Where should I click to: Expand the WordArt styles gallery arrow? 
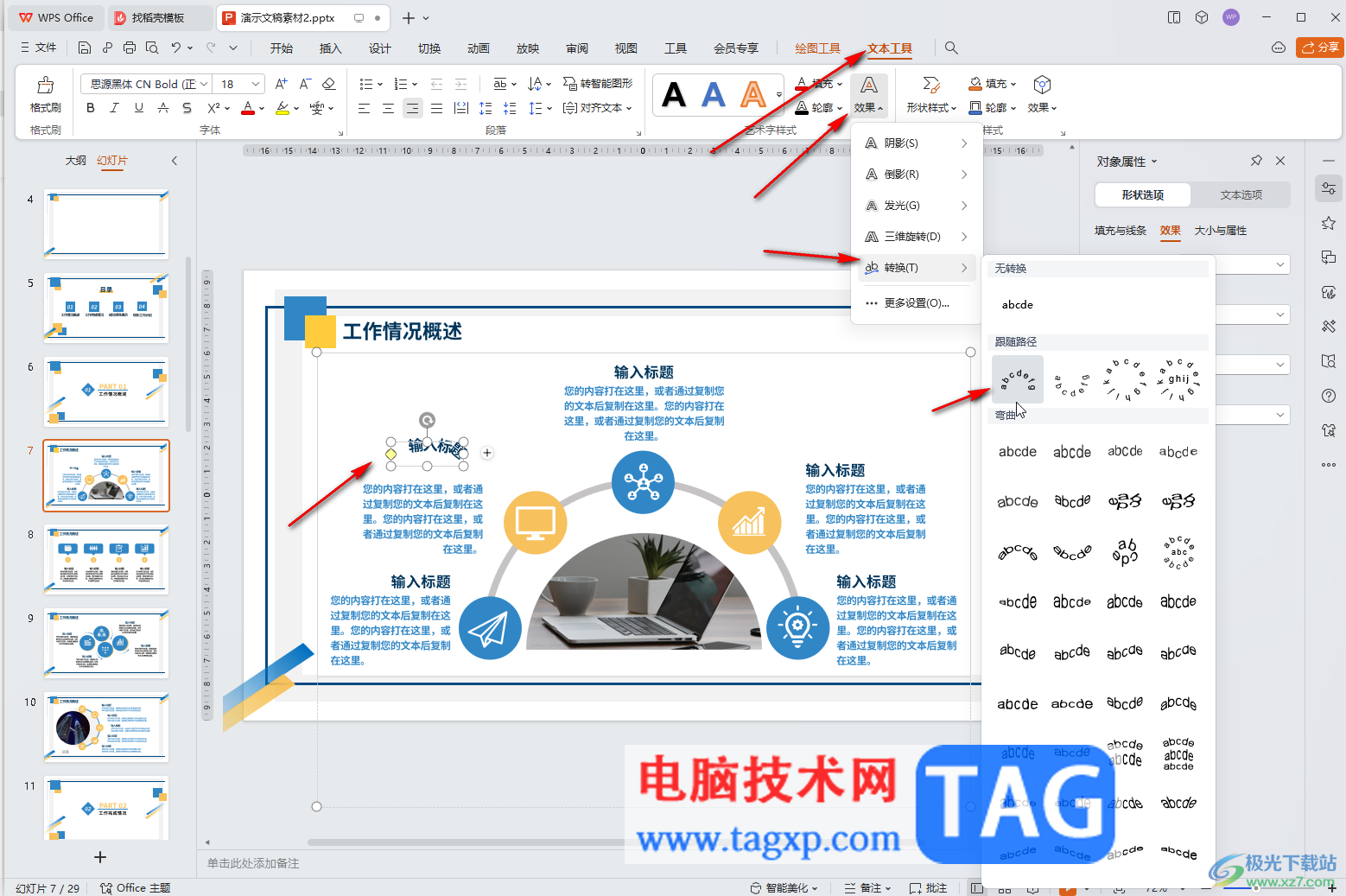[779, 94]
